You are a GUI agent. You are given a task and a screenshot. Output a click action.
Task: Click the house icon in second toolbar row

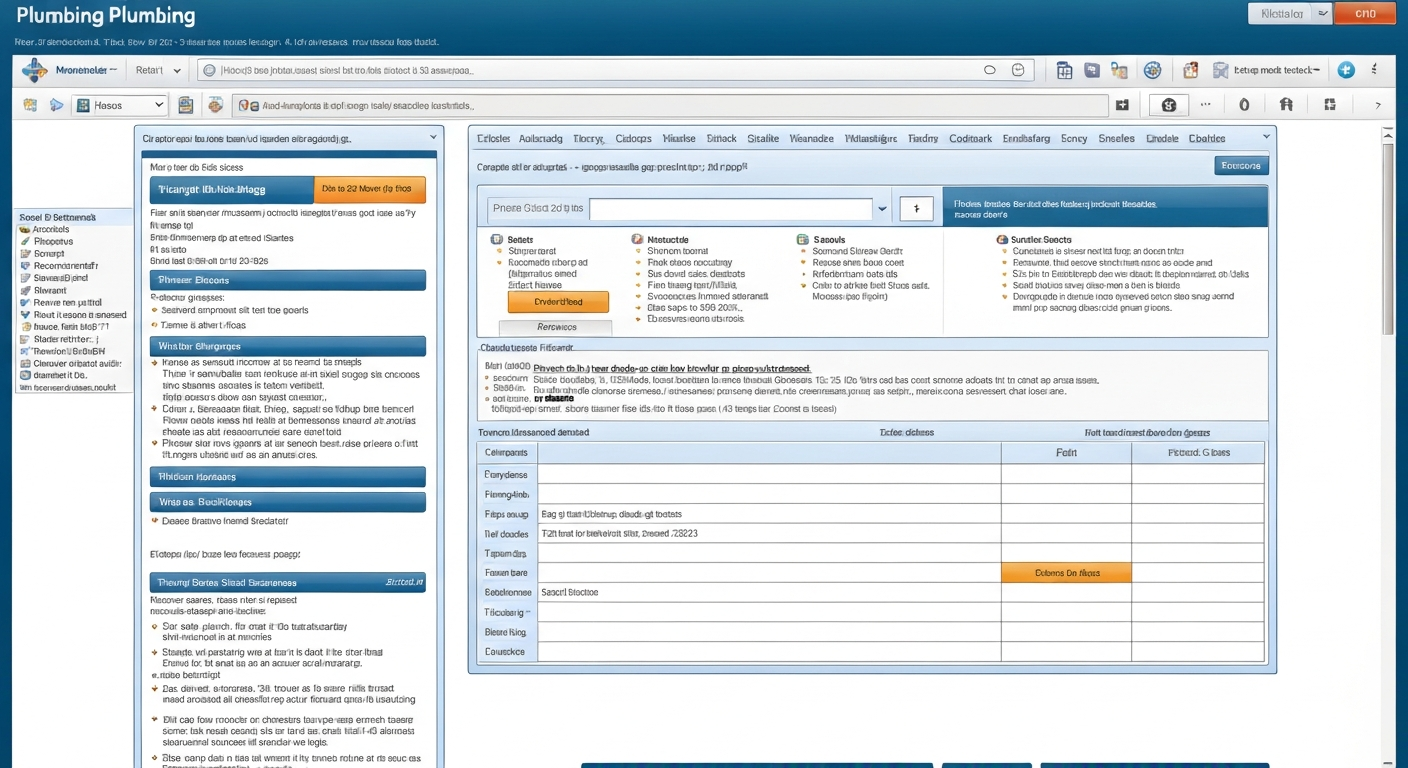[x=1286, y=104]
